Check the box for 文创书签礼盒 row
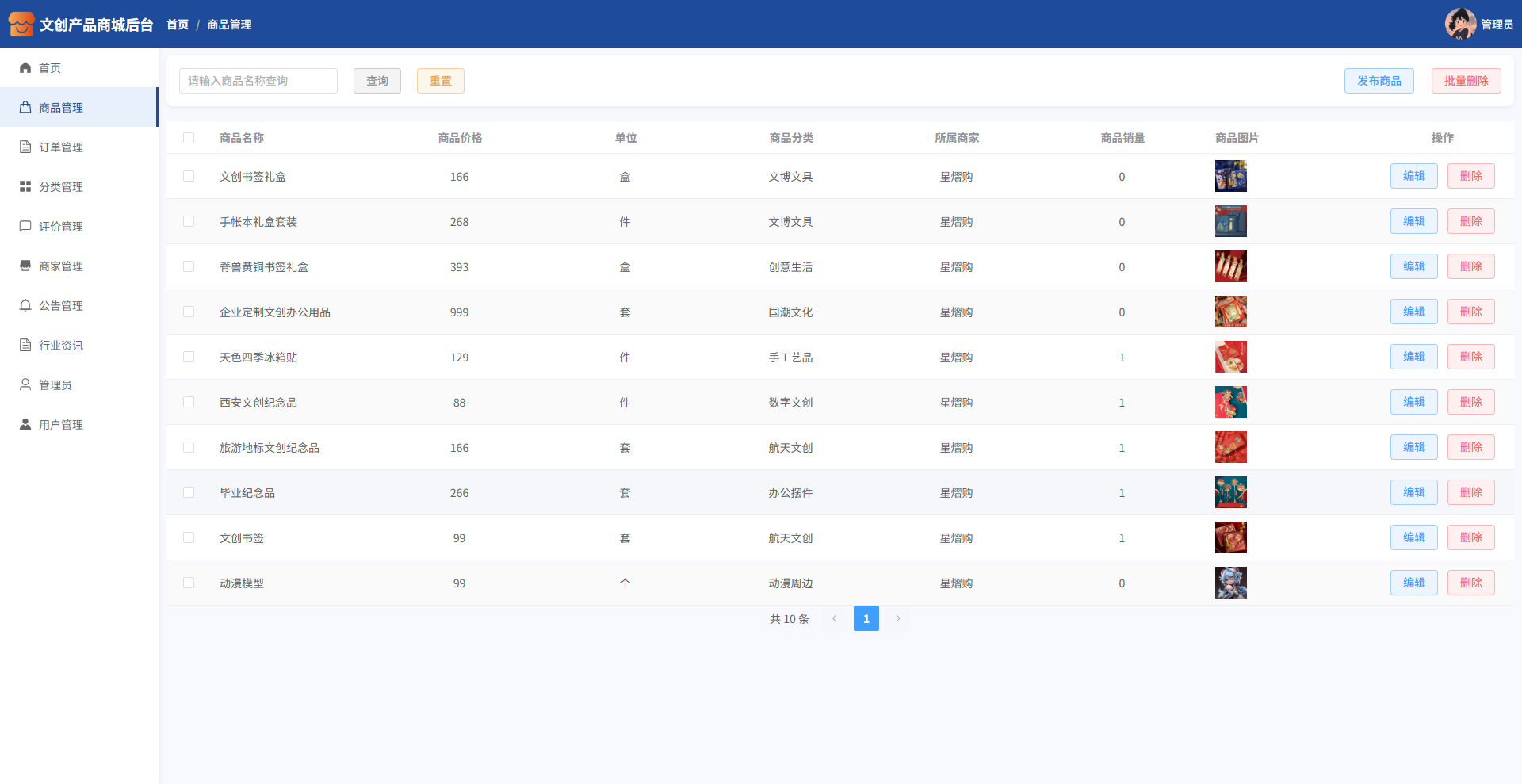1522x784 pixels. [189, 176]
